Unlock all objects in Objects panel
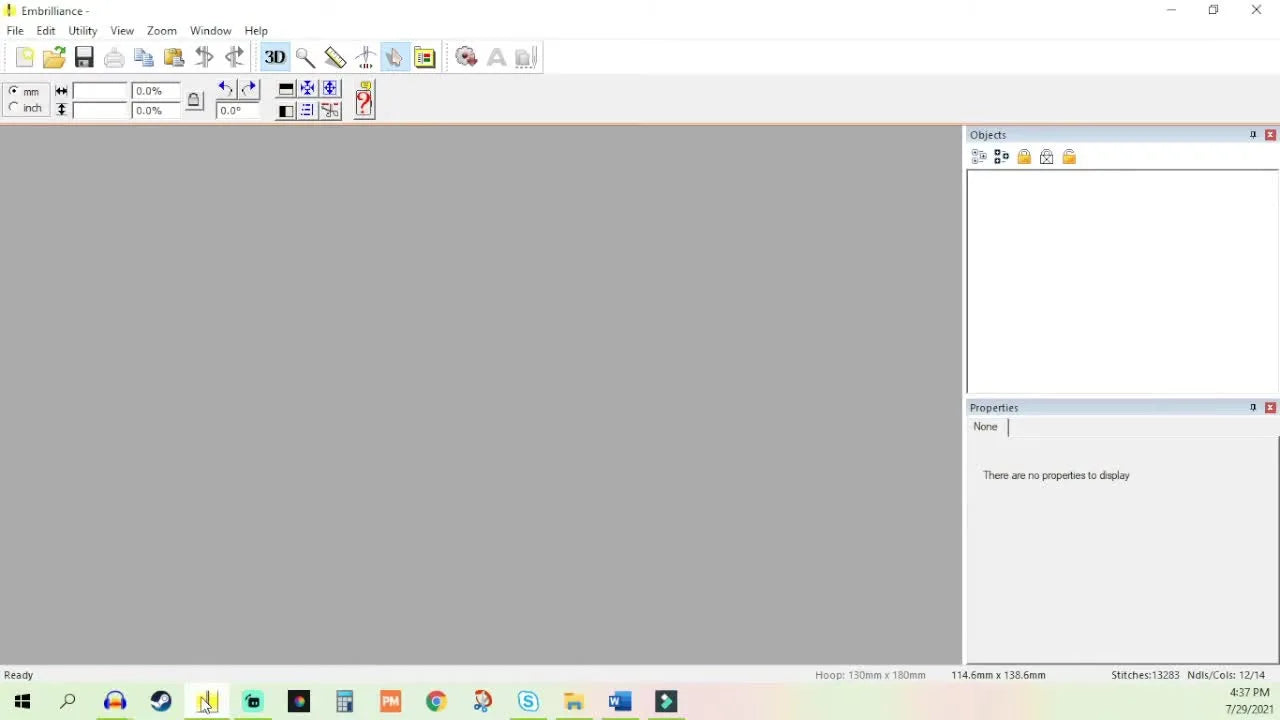The image size is (1280, 720). point(1069,156)
